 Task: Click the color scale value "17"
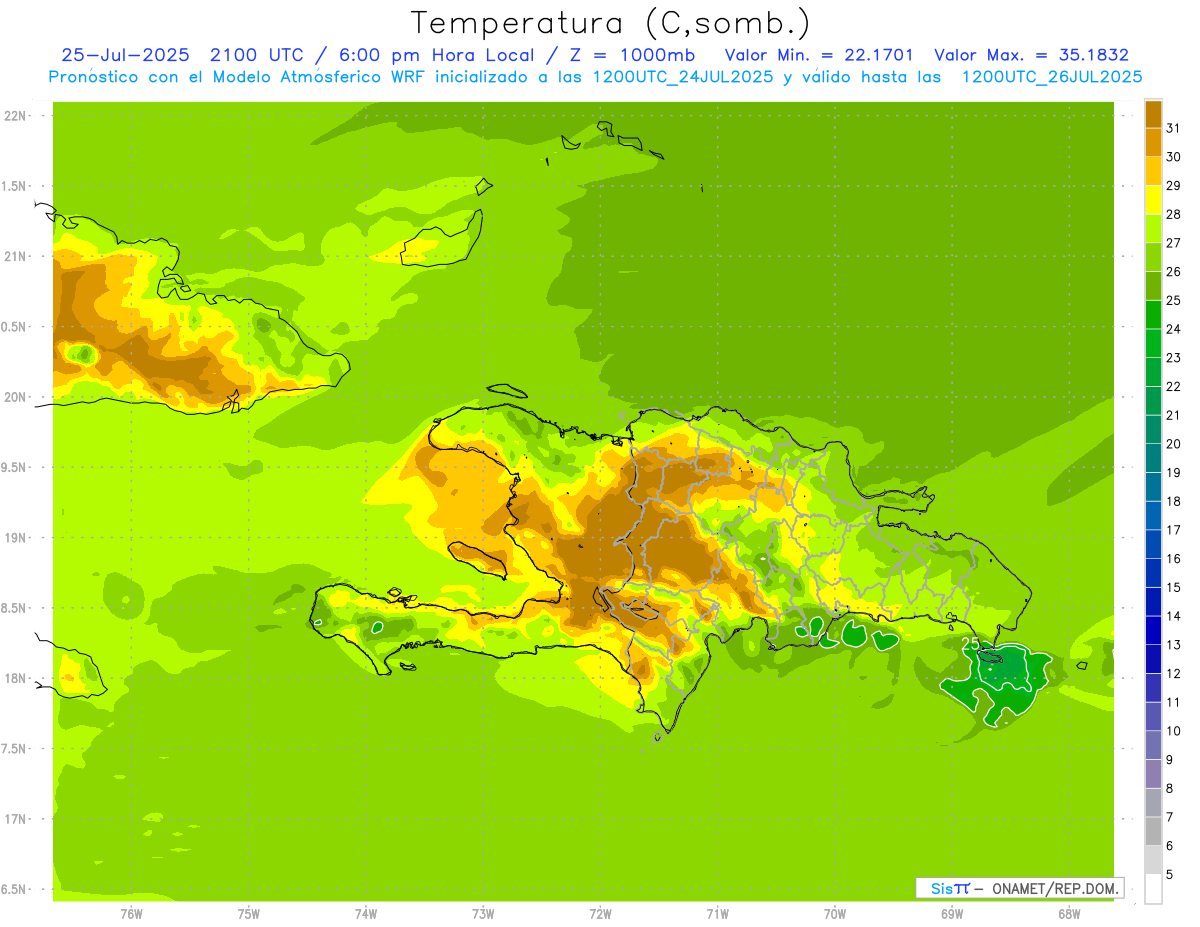(1173, 530)
